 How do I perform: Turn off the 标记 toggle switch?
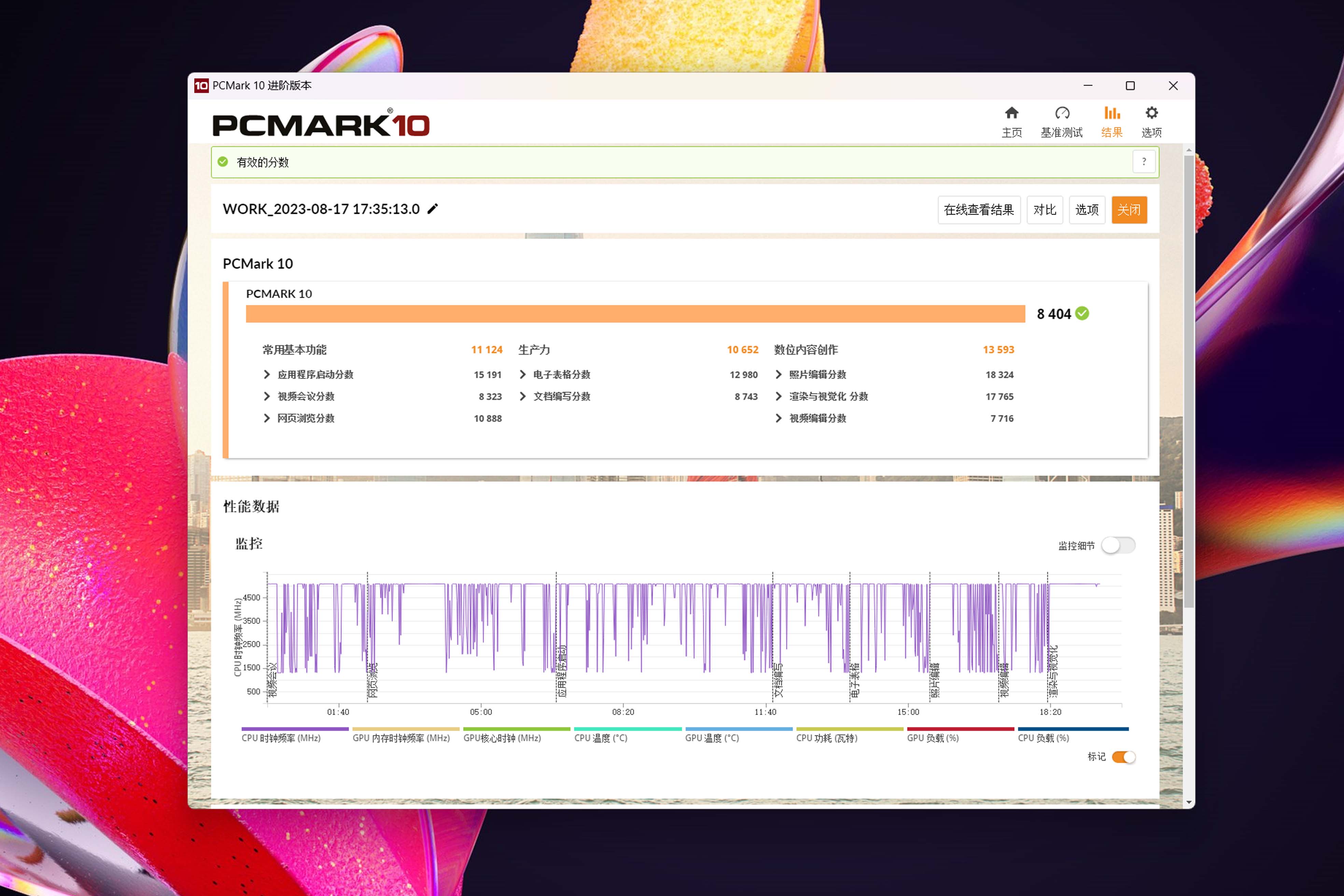pos(1123,757)
